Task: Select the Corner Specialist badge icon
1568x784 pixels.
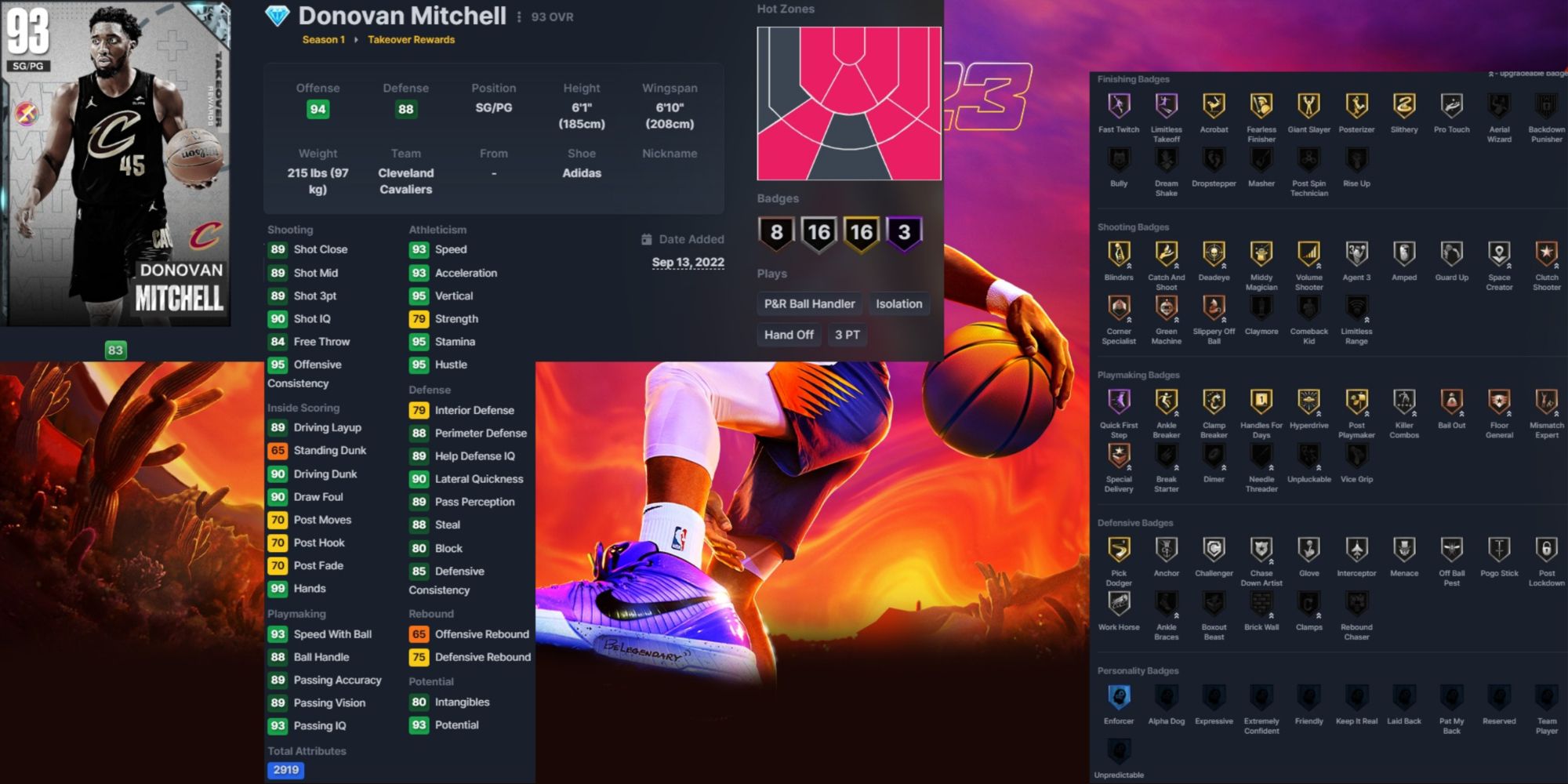Action: [x=1119, y=307]
